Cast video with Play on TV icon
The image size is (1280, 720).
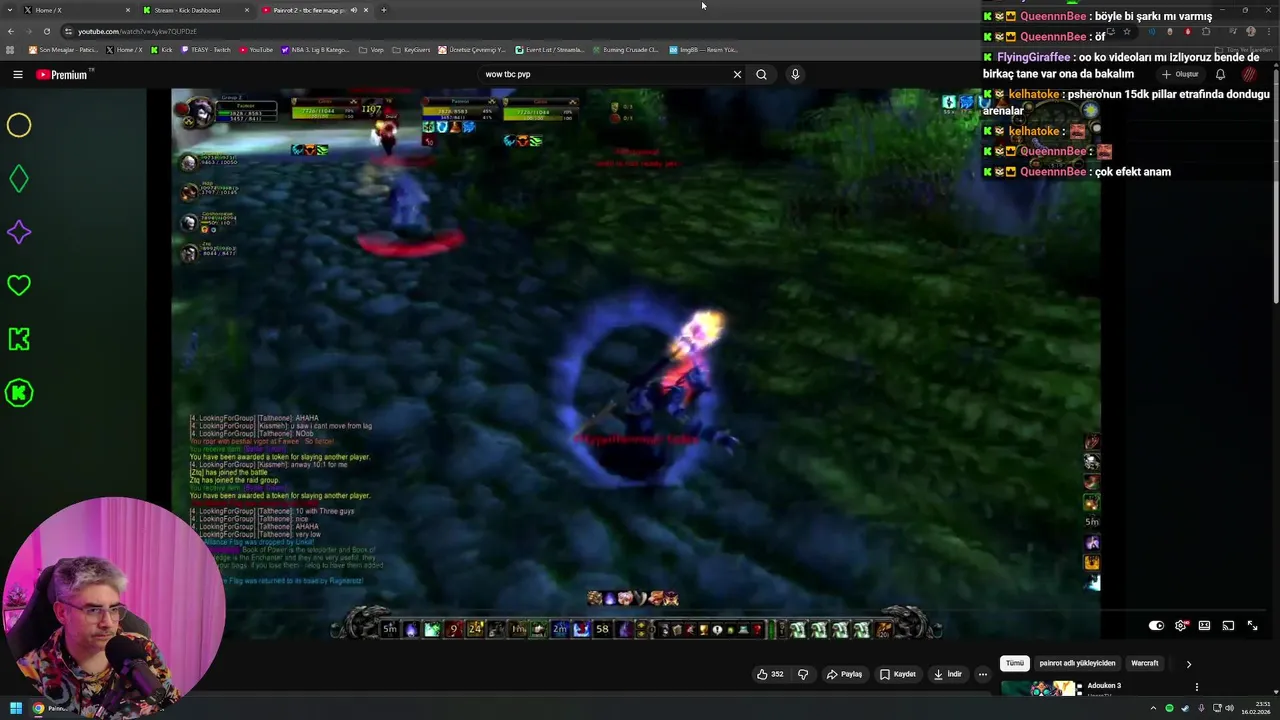(1228, 625)
